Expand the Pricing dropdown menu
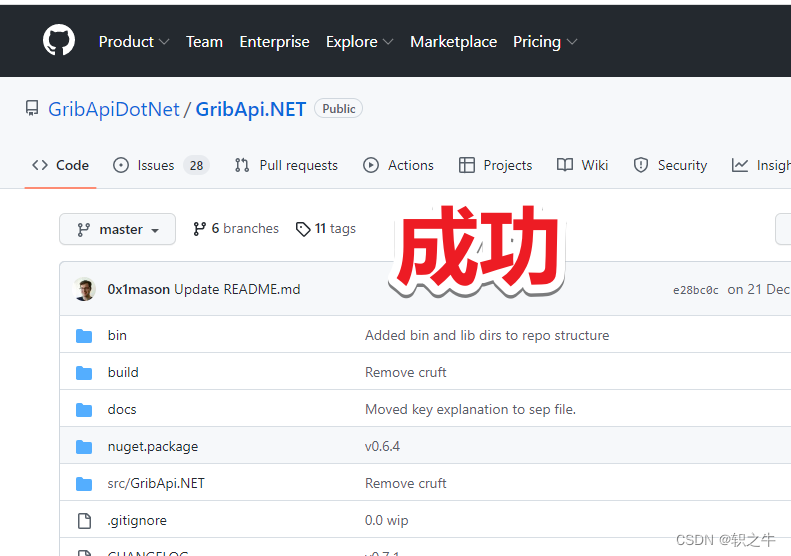 click(545, 42)
